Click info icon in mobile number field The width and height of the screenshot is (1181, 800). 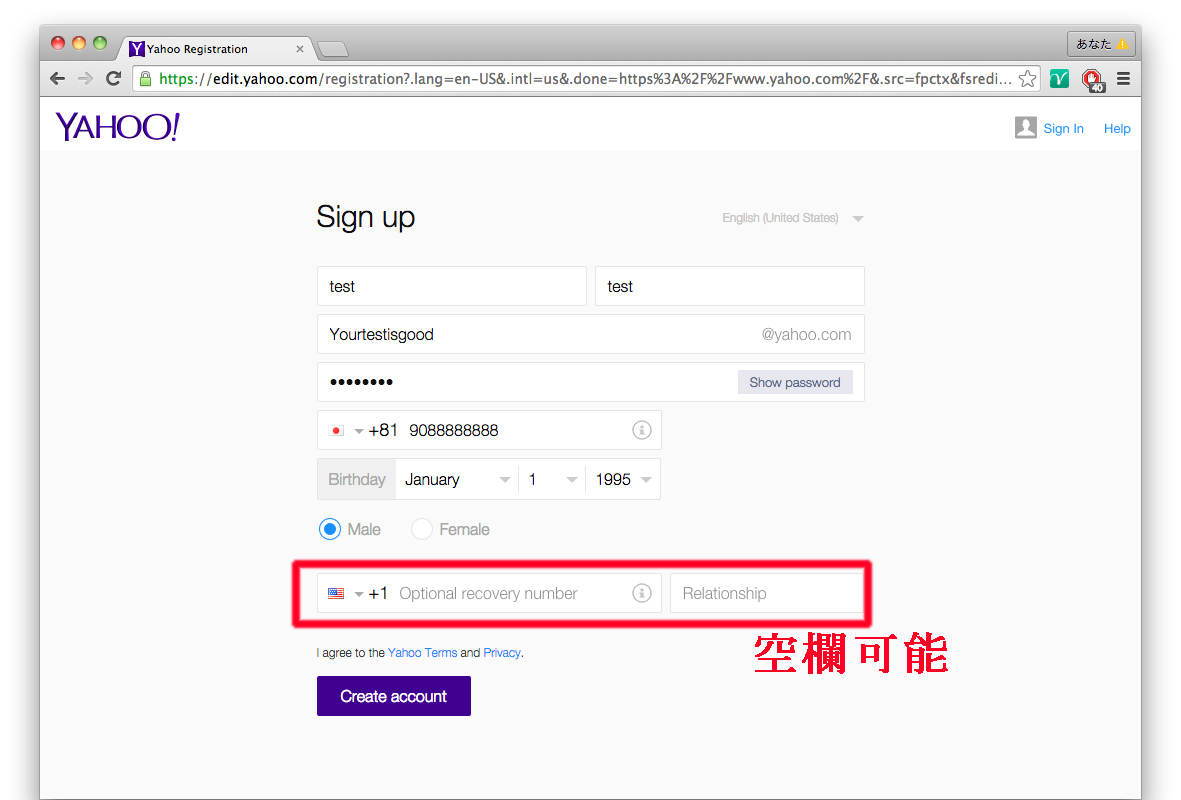point(642,430)
